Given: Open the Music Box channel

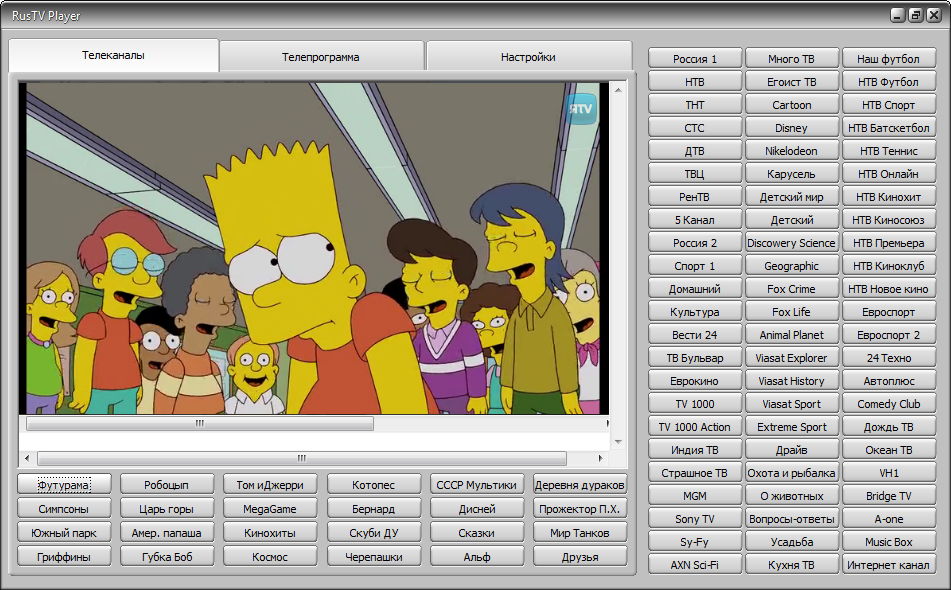Looking at the screenshot, I should 889,542.
